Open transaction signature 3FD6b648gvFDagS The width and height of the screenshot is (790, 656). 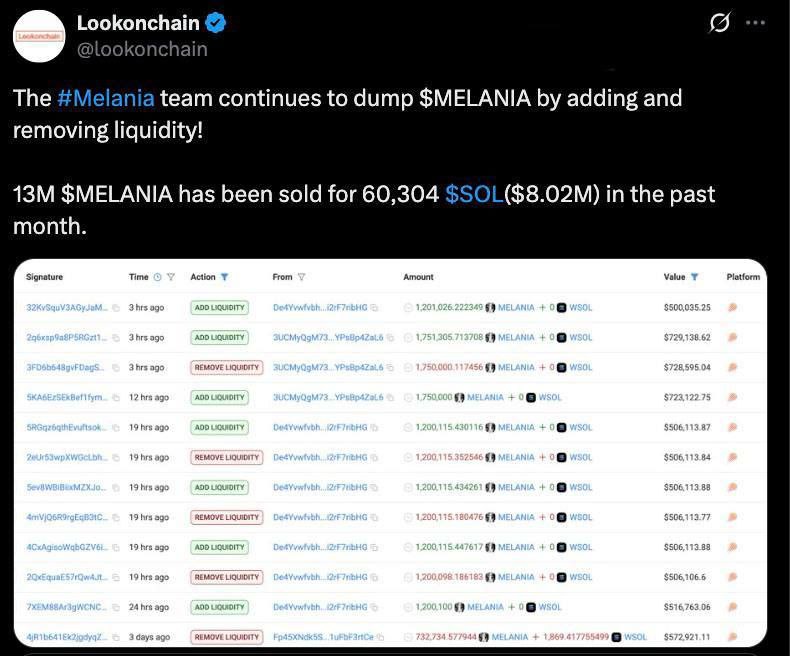65,367
